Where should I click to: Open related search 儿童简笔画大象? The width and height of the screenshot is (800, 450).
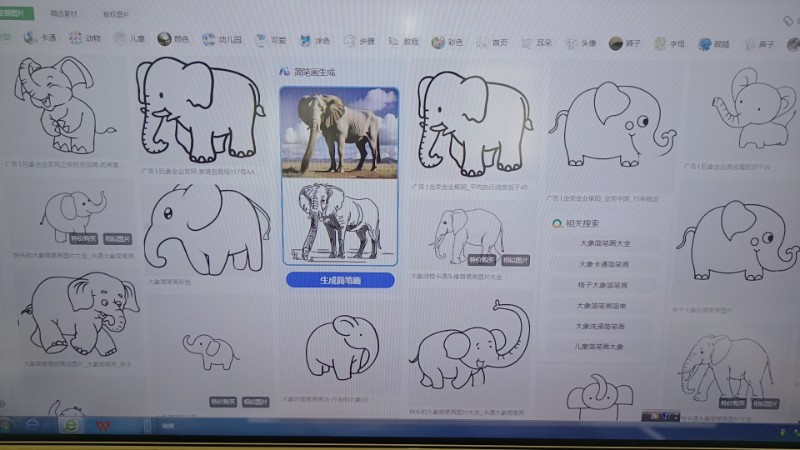tap(598, 346)
